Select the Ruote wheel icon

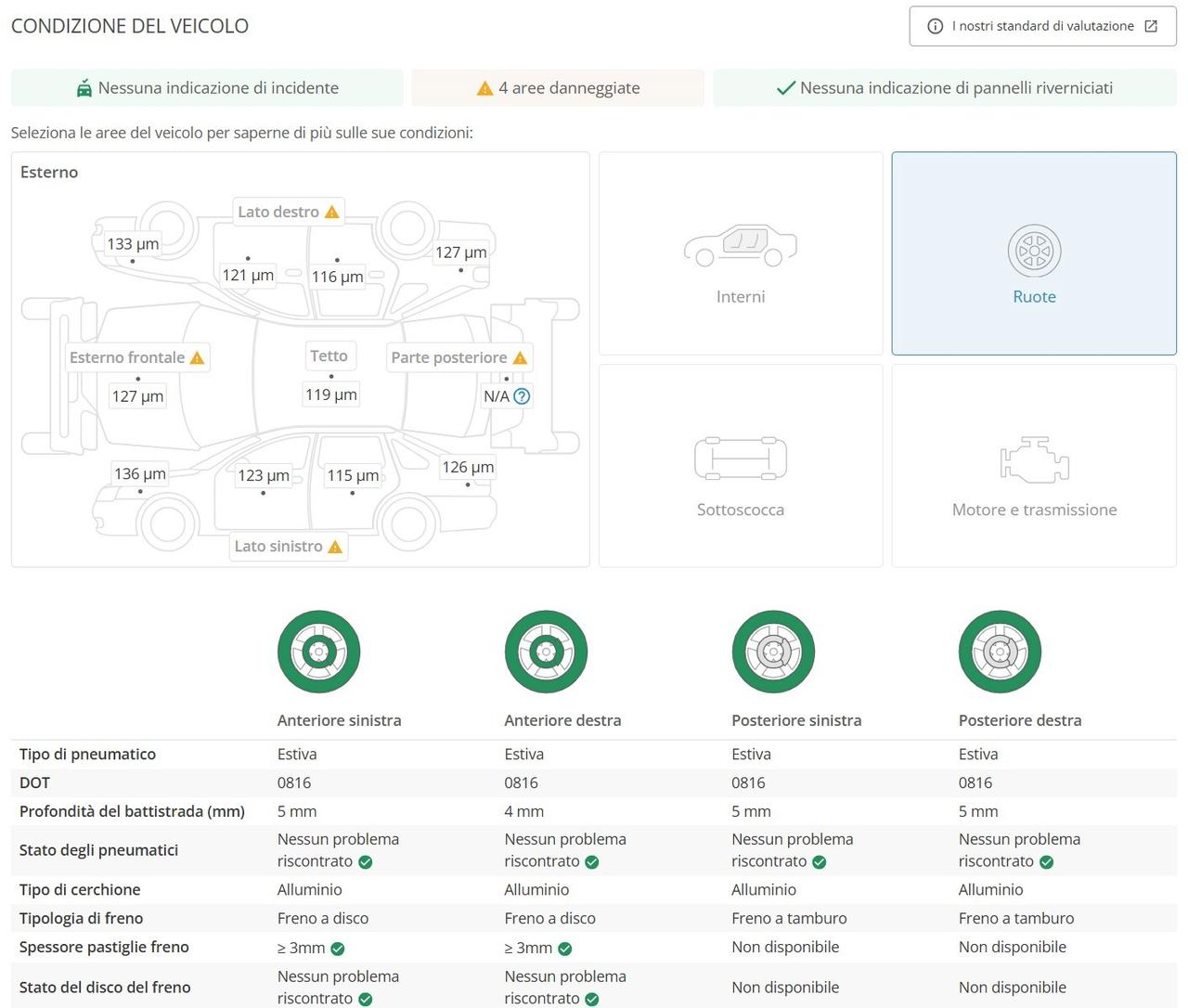point(1034,251)
